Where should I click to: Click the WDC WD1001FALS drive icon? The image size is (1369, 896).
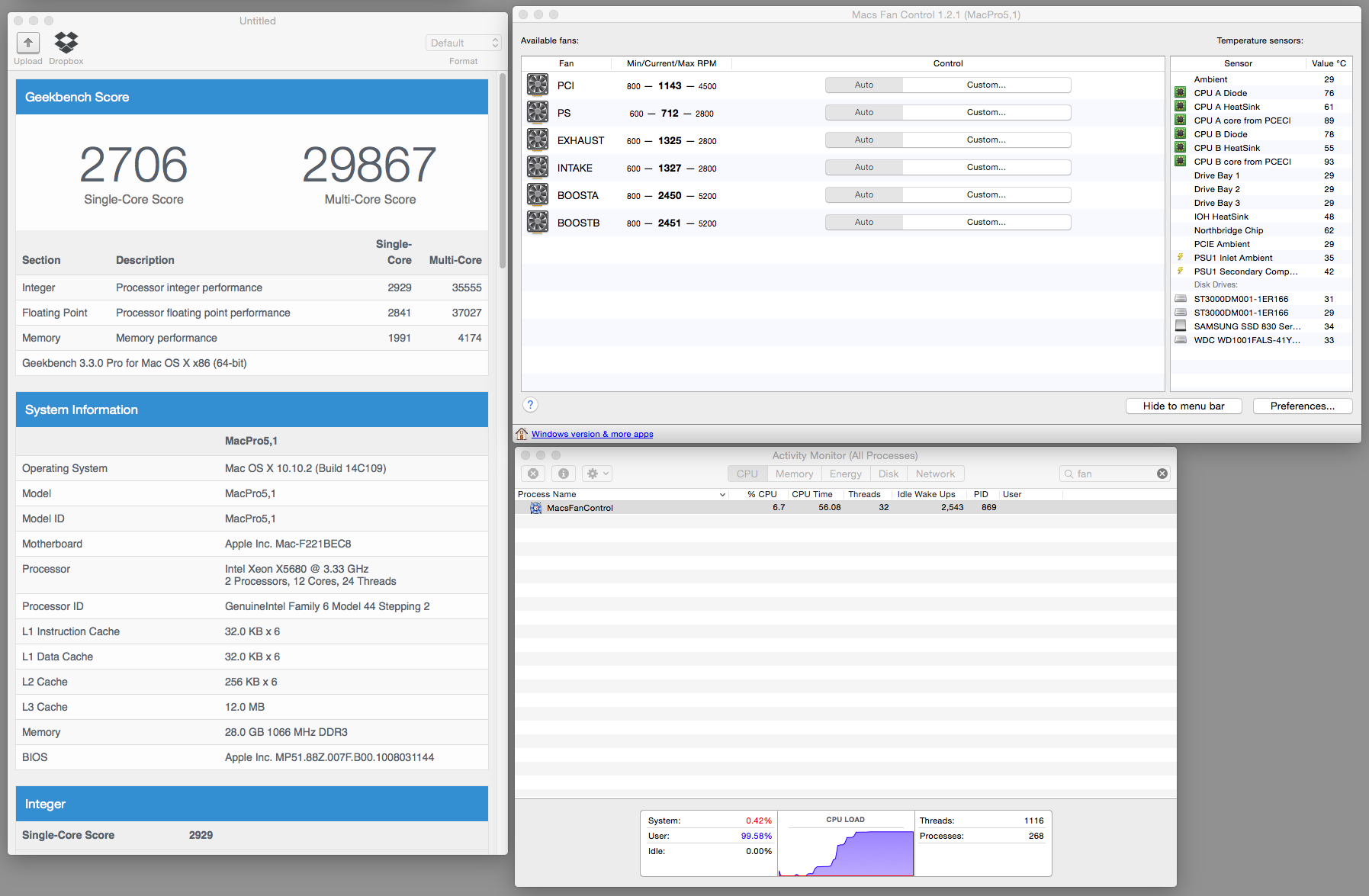(x=1181, y=340)
